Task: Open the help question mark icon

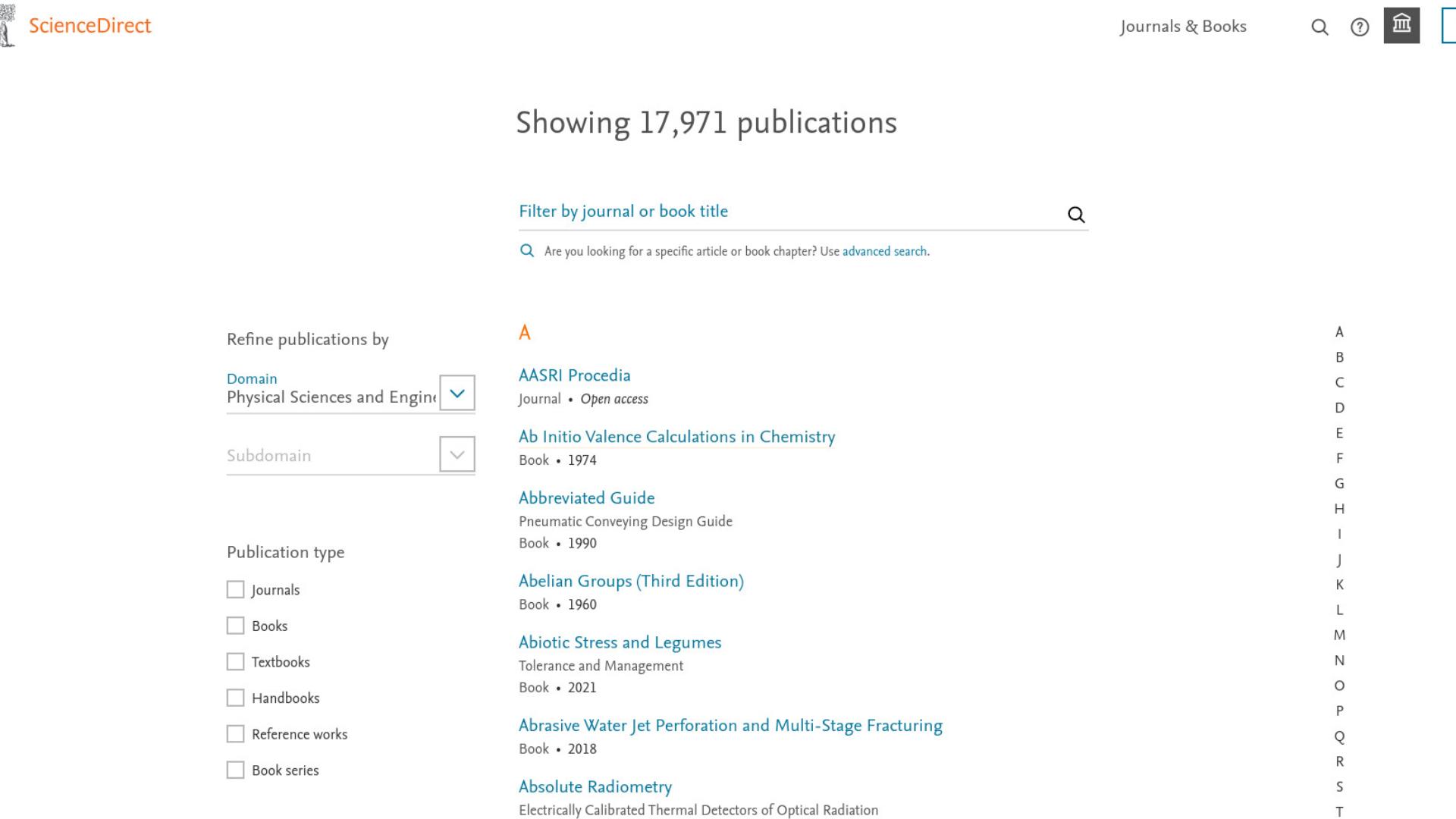Action: click(1360, 27)
